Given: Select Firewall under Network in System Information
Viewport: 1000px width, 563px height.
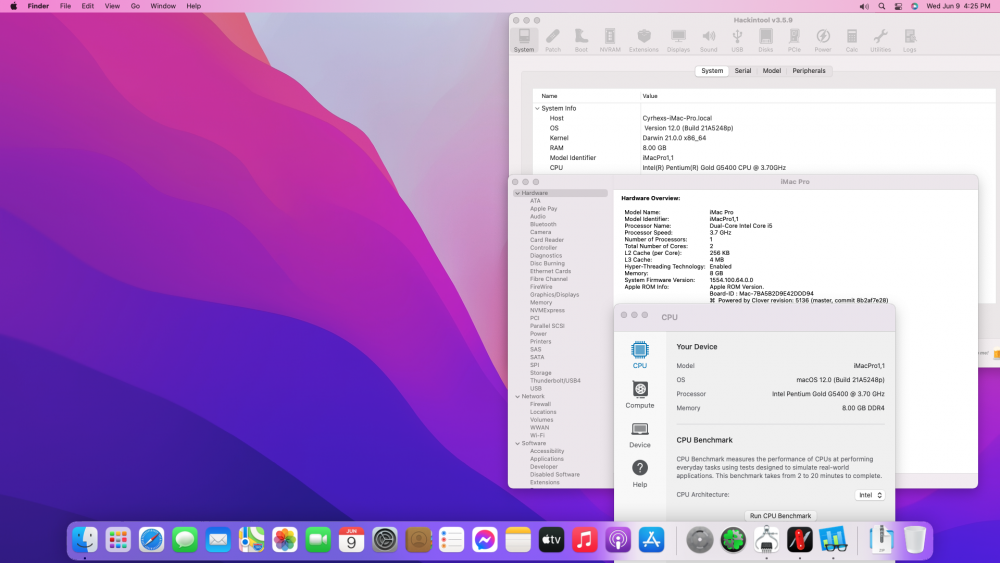Looking at the screenshot, I should tap(540, 404).
